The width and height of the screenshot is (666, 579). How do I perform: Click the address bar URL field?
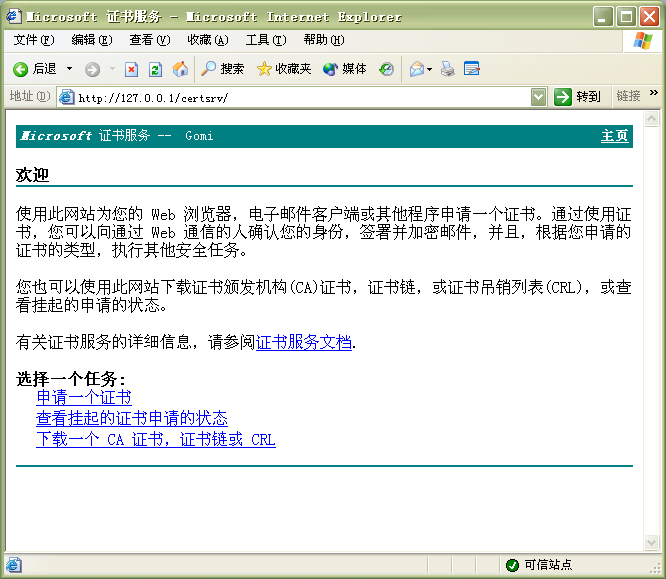tap(303, 98)
